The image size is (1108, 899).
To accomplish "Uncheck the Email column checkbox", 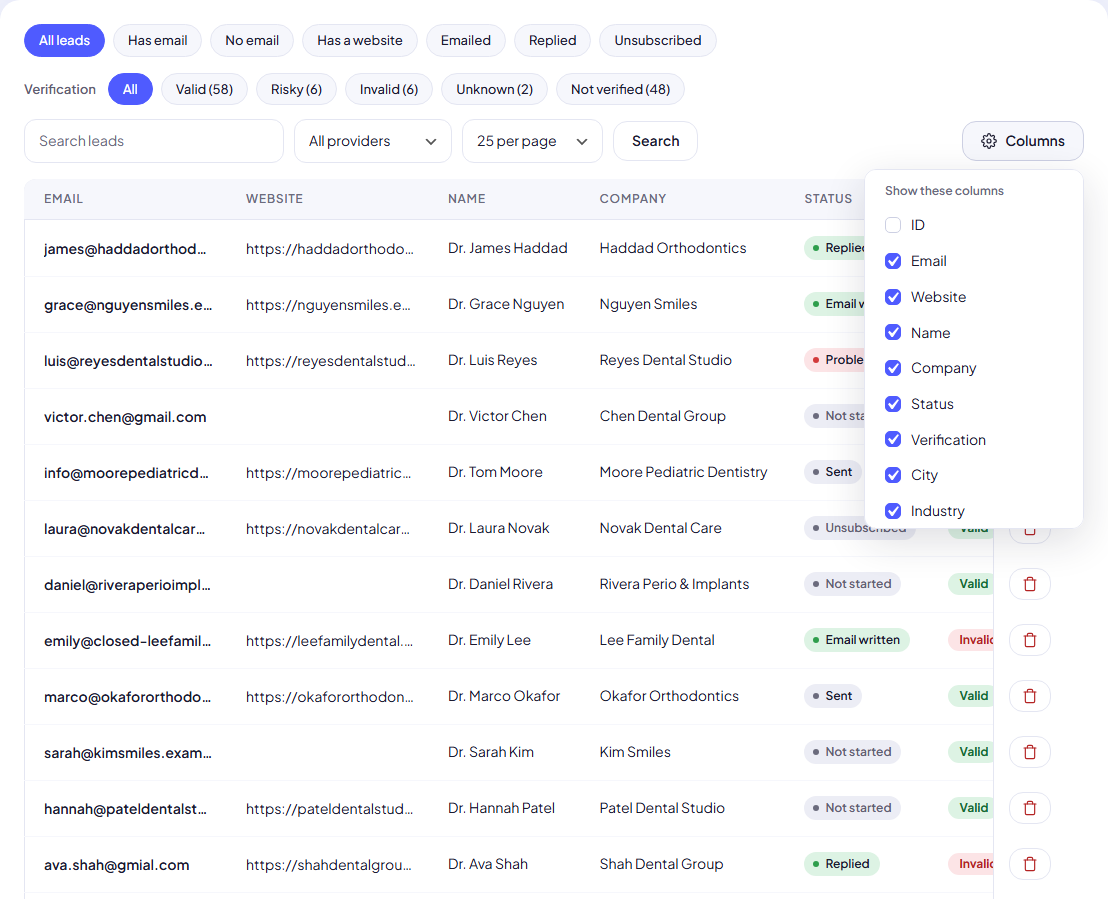I will pos(893,261).
